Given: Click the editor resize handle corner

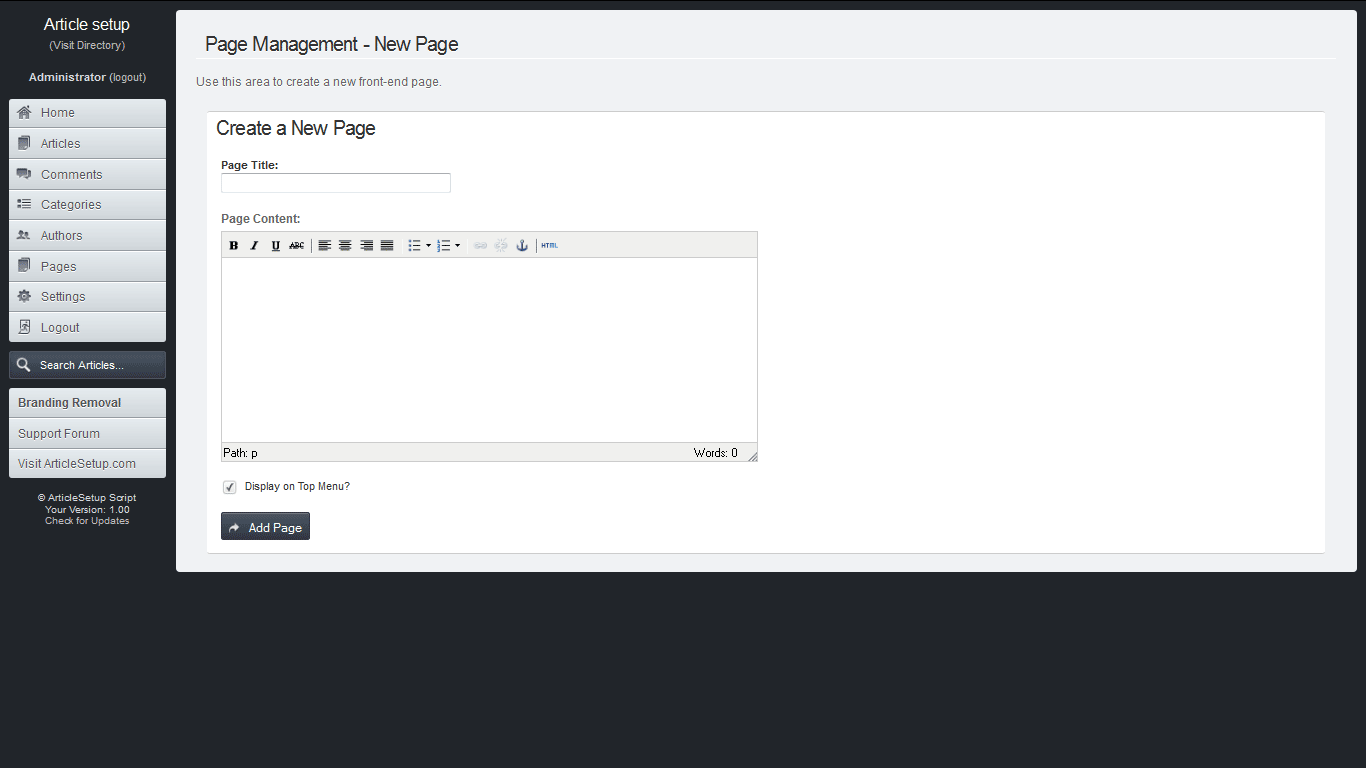Looking at the screenshot, I should [x=753, y=457].
